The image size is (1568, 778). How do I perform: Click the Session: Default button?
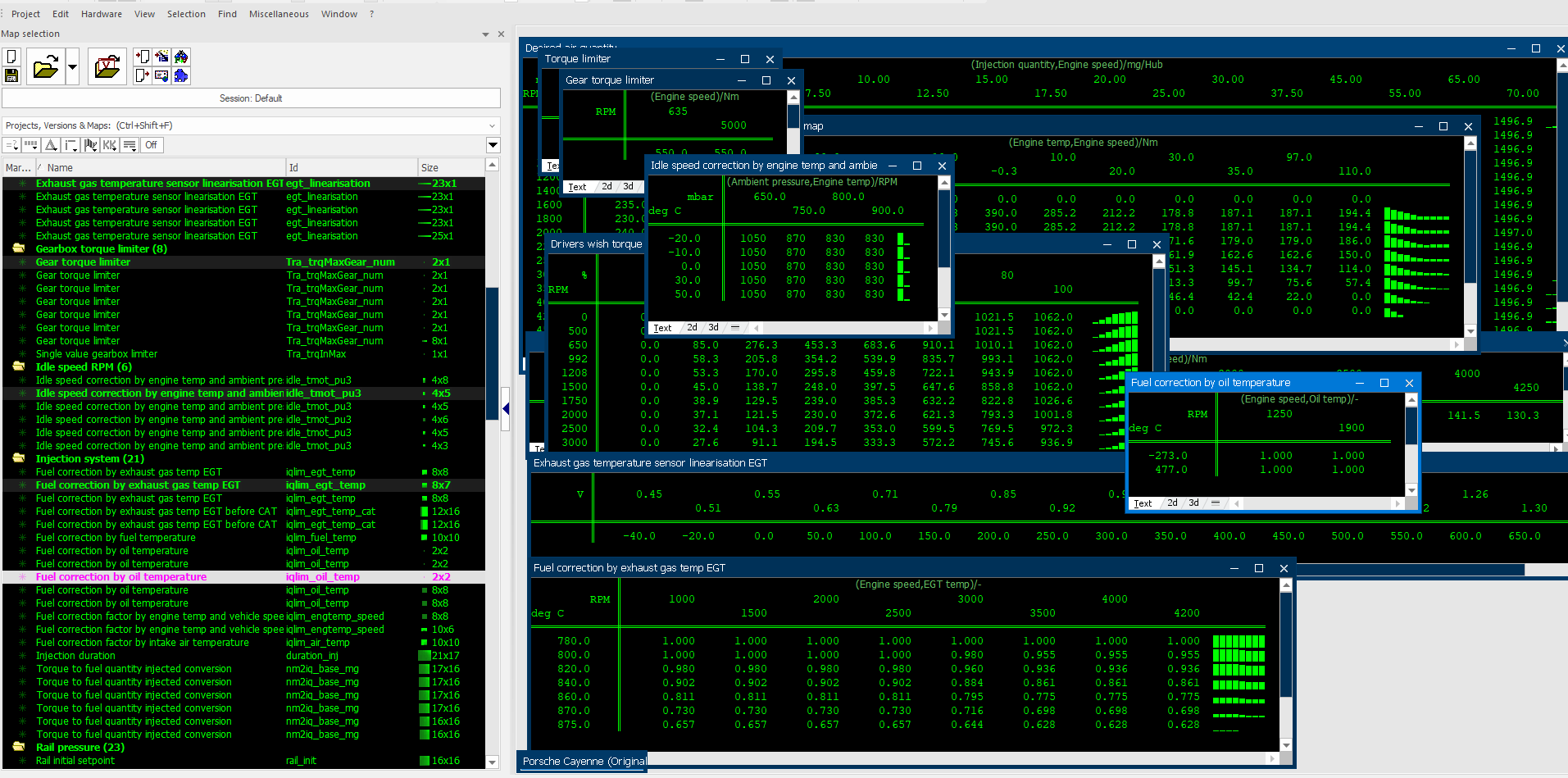pyautogui.click(x=251, y=98)
